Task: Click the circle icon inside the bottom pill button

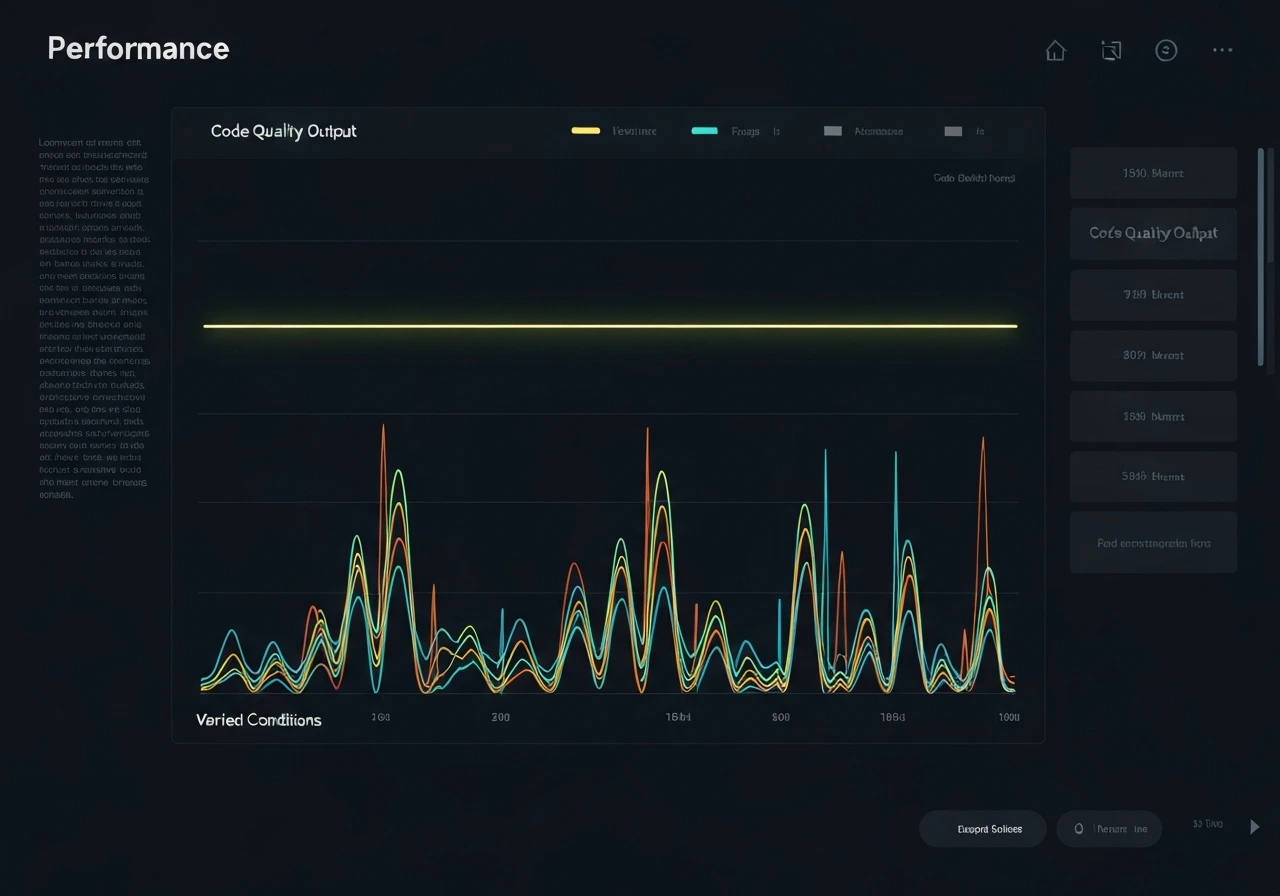Action: point(1078,828)
